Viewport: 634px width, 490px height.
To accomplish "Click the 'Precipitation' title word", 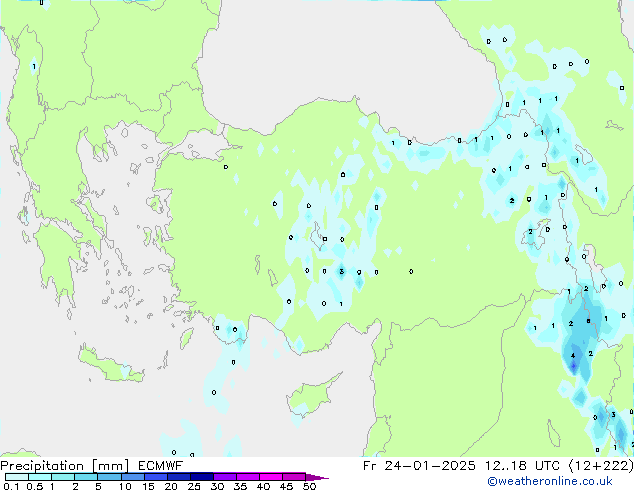I will 42,466.
